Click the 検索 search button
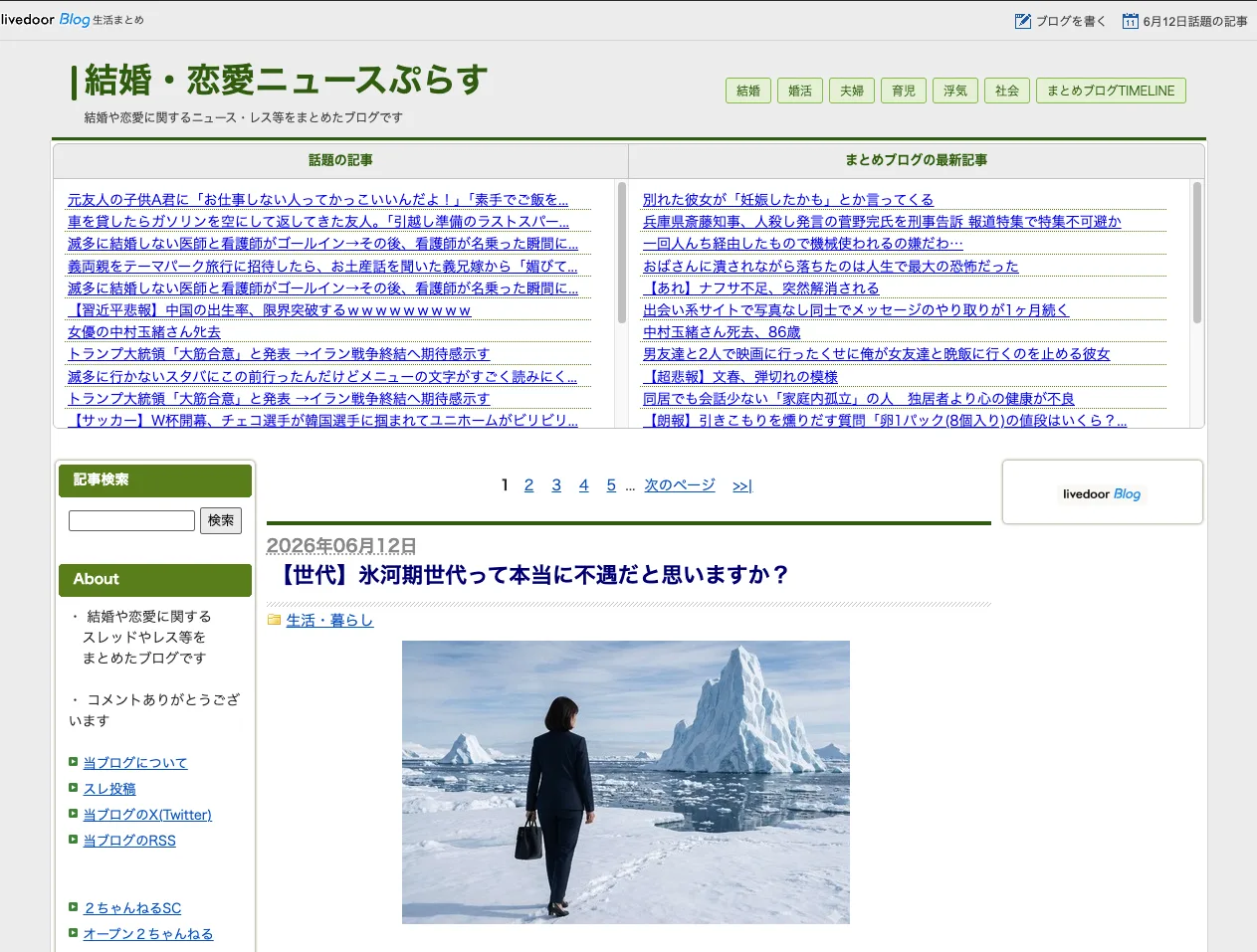The width and height of the screenshot is (1257, 952). coord(221,520)
